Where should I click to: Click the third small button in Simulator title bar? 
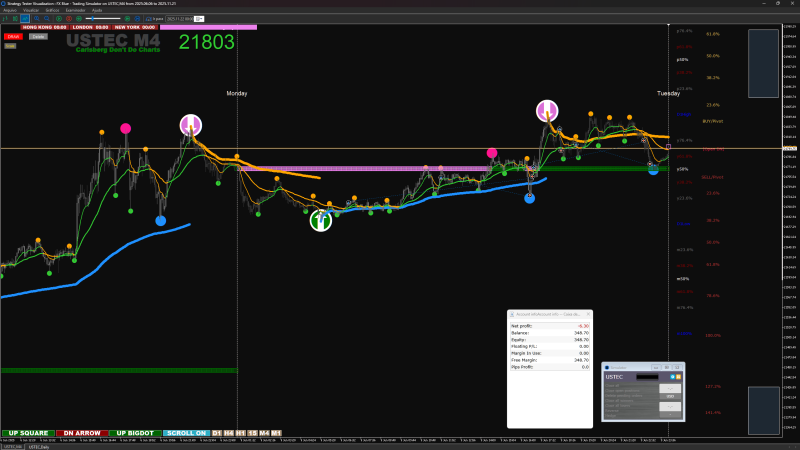point(677,367)
